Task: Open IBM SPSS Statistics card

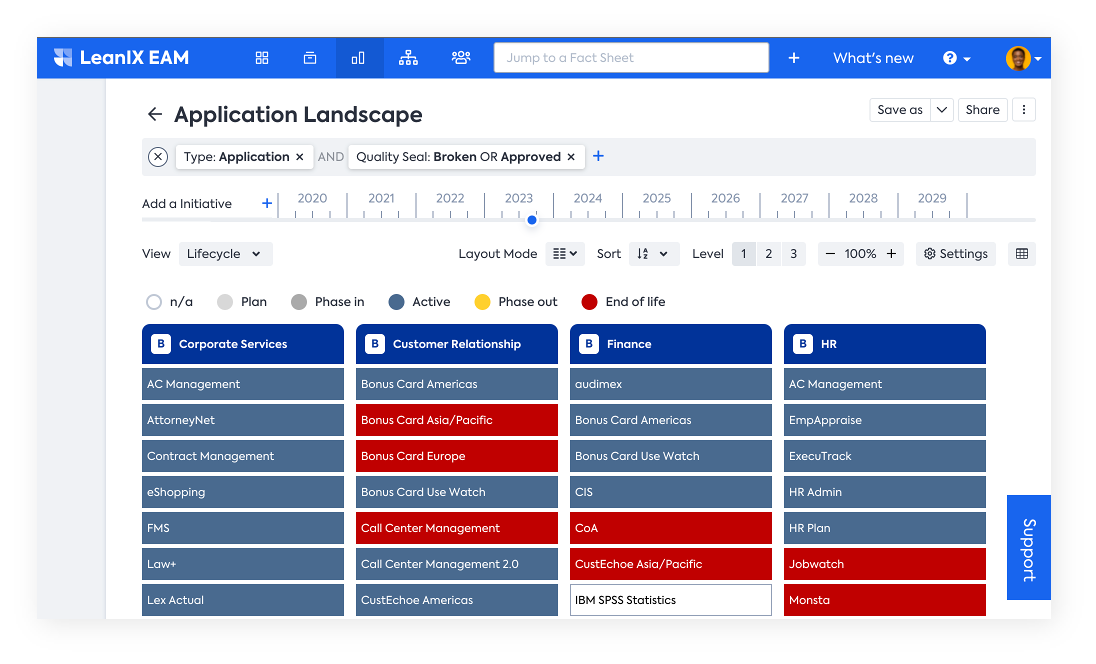Action: pyautogui.click(x=670, y=600)
